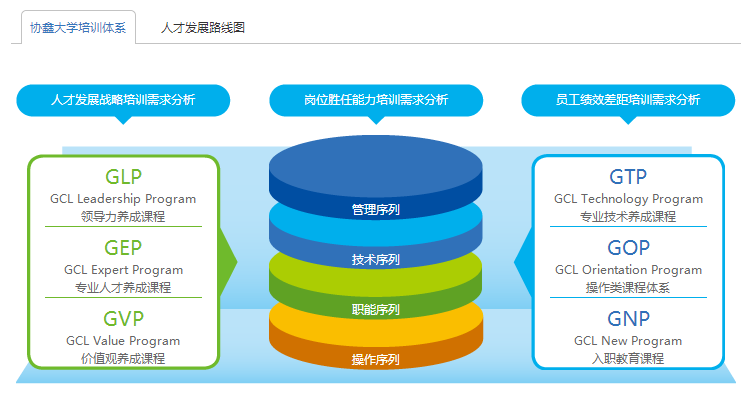This screenshot has height=401, width=755.
Task: Click the 操作类课程体系 label
Action: (628, 288)
